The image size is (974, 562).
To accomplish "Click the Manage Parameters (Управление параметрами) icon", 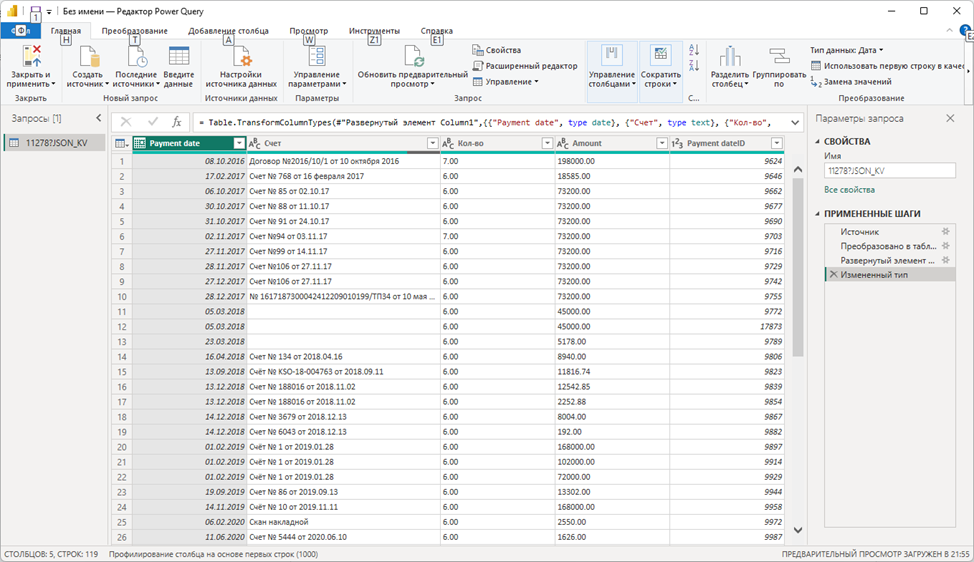I will (x=317, y=56).
